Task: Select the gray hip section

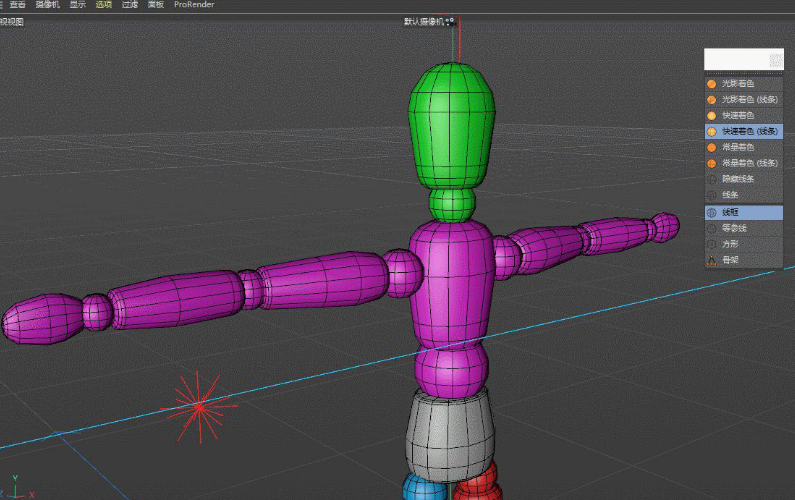Action: click(x=449, y=435)
